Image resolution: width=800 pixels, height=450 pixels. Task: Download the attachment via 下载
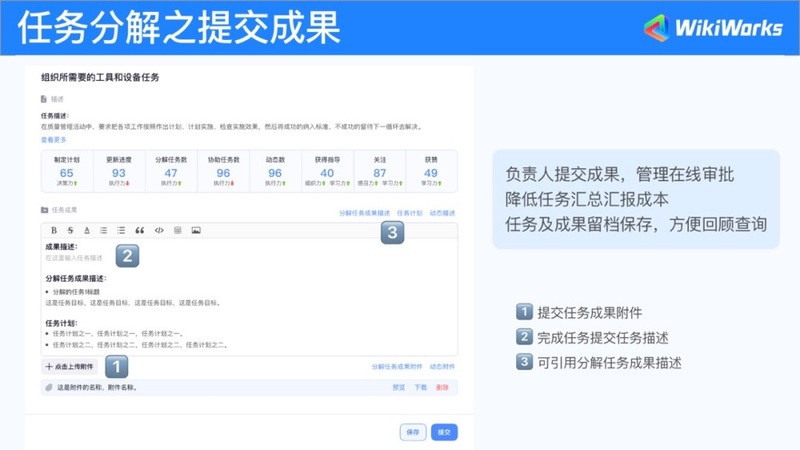(421, 387)
